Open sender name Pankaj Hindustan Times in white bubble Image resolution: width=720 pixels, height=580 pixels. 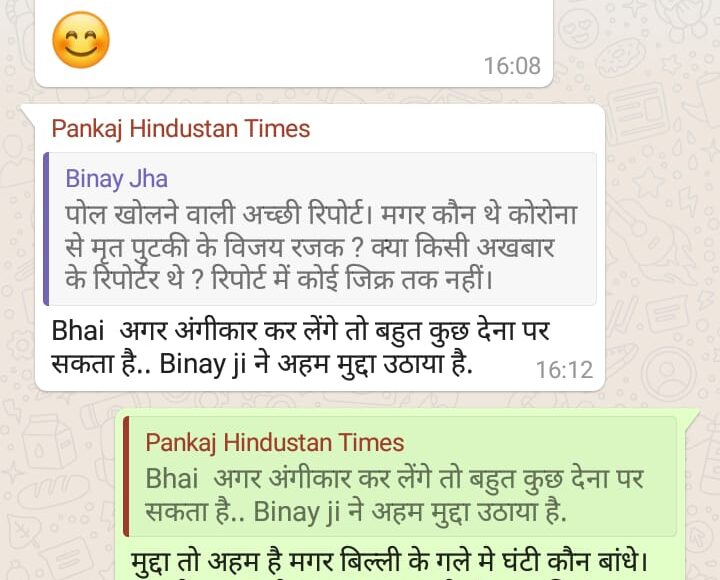pos(181,129)
